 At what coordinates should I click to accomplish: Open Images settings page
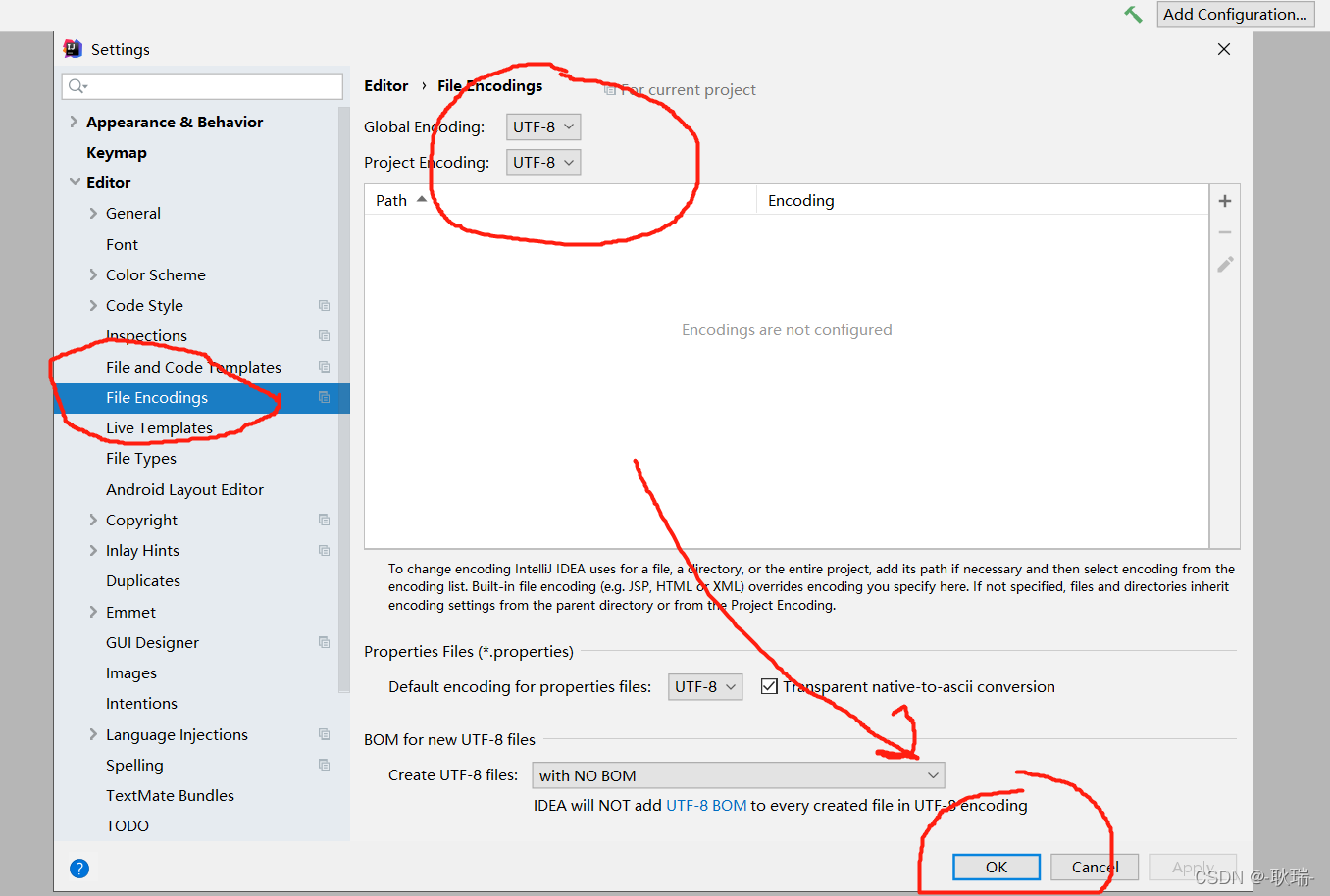[131, 672]
